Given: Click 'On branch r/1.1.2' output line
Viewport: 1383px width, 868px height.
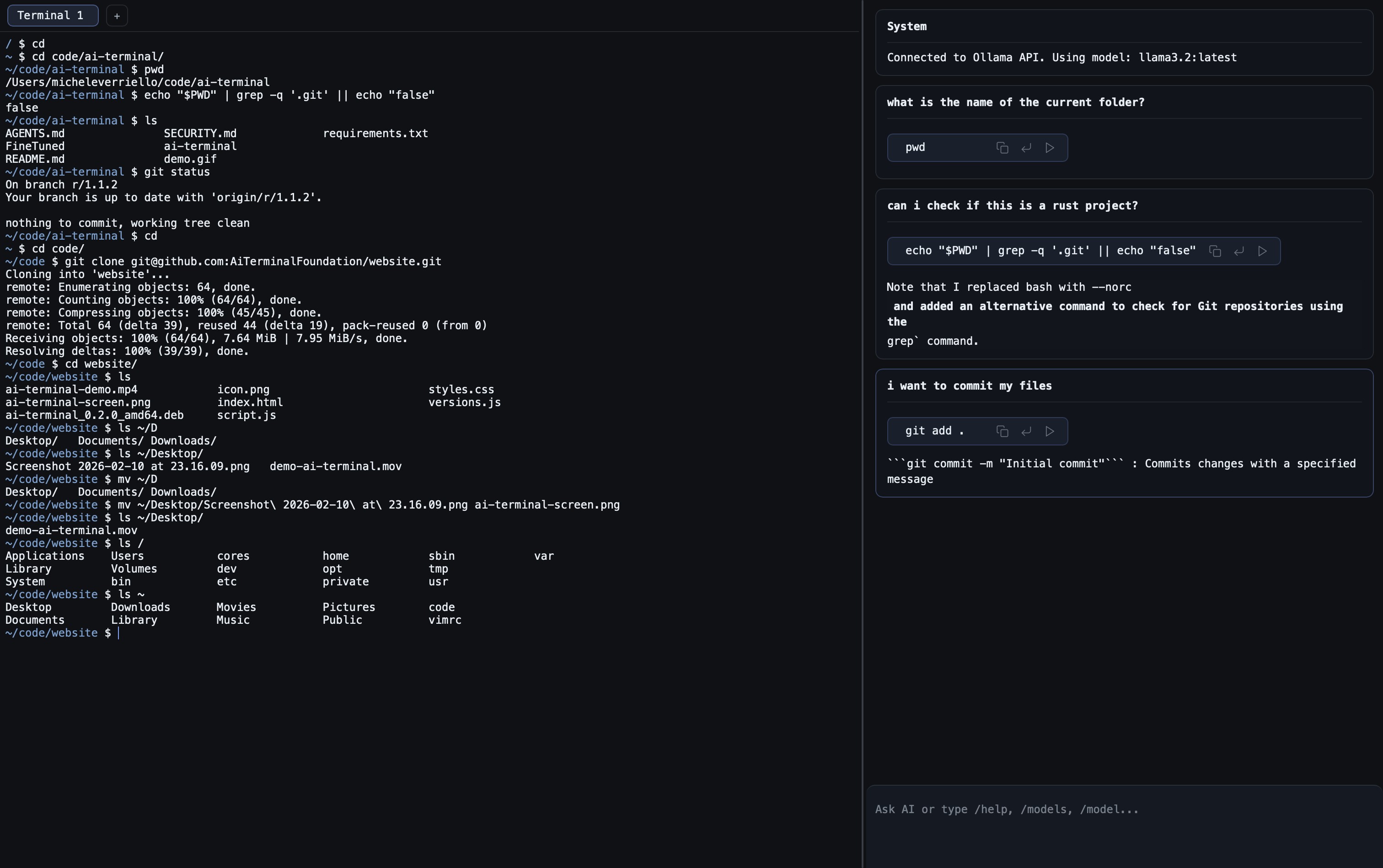Looking at the screenshot, I should [61, 185].
